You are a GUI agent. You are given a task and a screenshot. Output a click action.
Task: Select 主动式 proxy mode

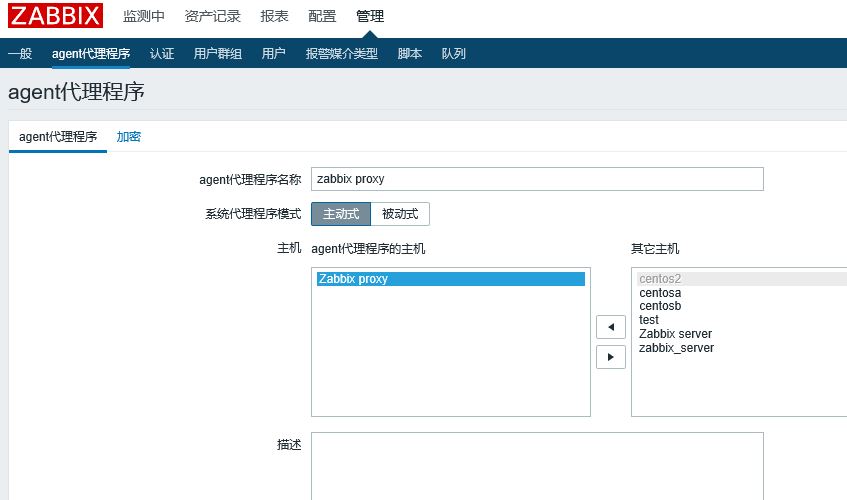tap(341, 214)
